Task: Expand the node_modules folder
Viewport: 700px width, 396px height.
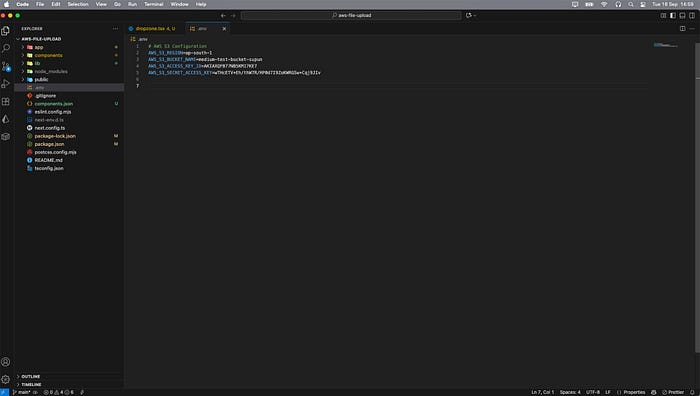Action: coord(23,71)
